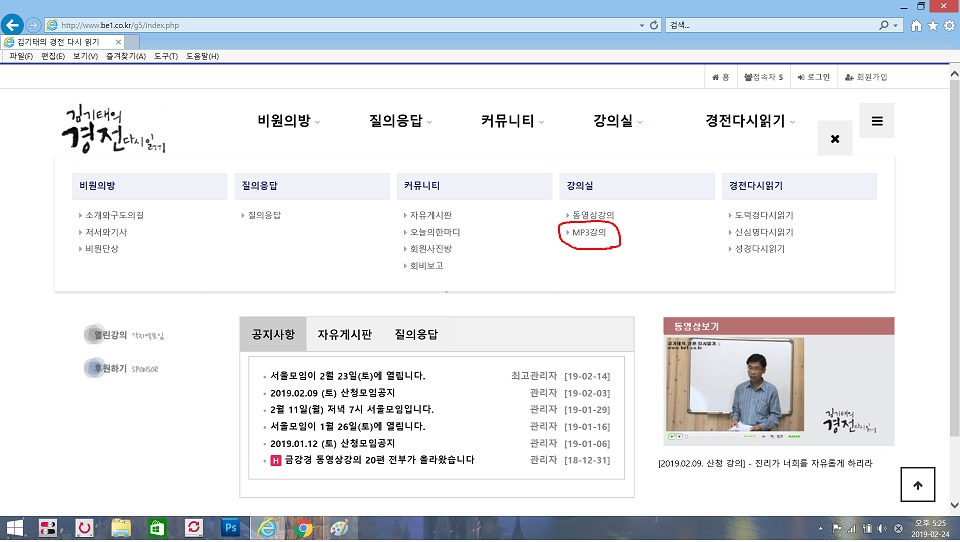
Task: Click the browser back arrow button
Action: click(x=12, y=25)
